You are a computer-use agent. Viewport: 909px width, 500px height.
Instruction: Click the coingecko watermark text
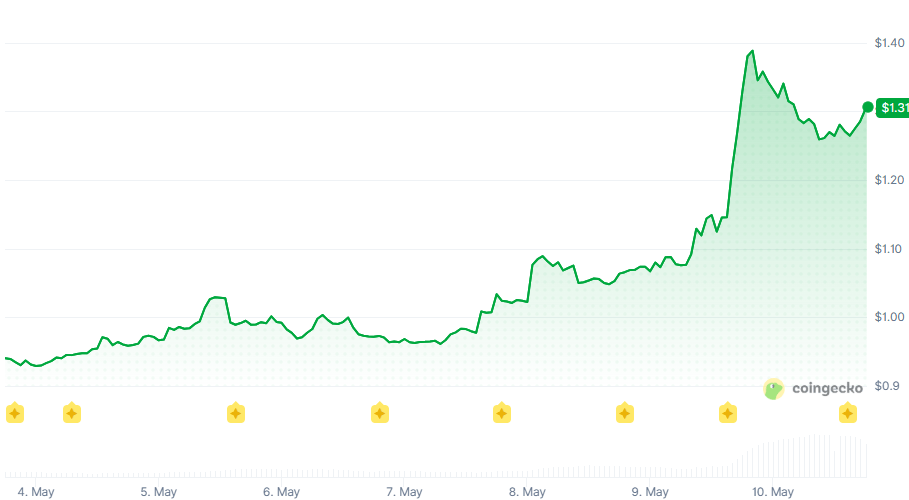pyautogui.click(x=827, y=388)
